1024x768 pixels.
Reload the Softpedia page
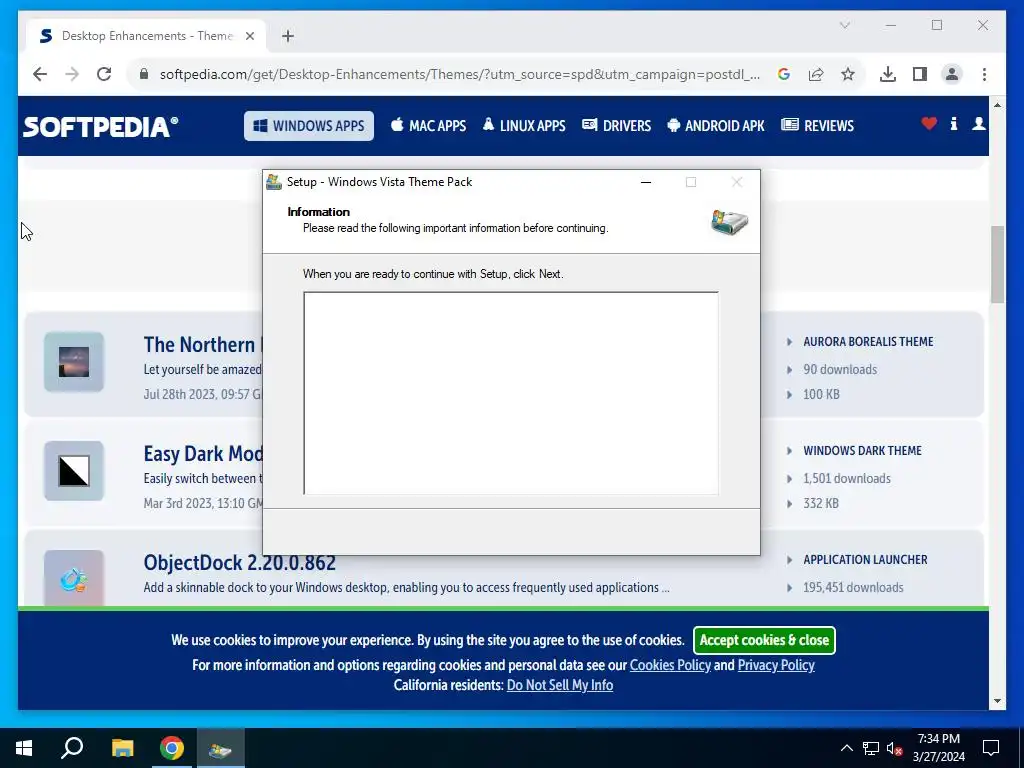click(x=104, y=74)
